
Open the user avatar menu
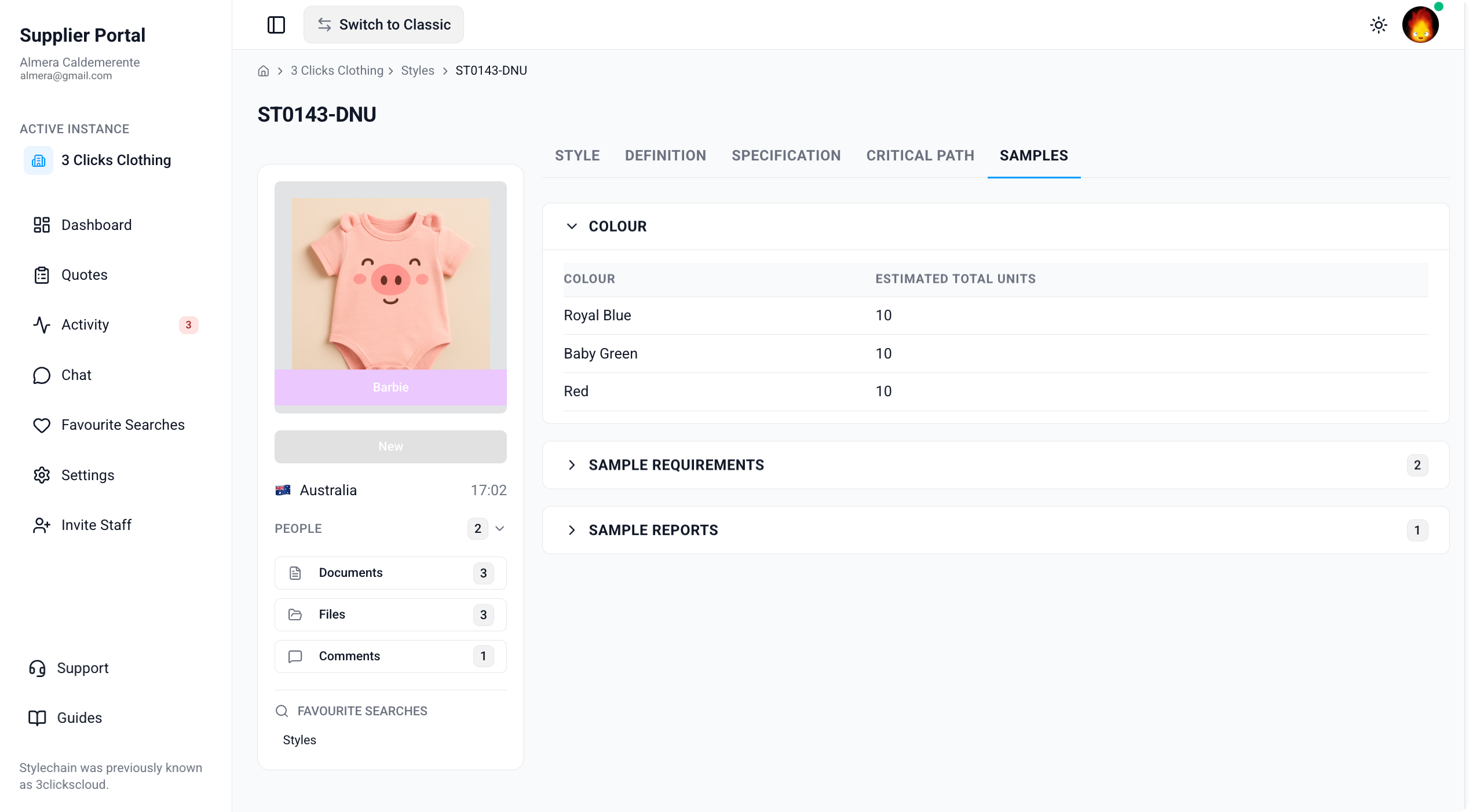1420,25
